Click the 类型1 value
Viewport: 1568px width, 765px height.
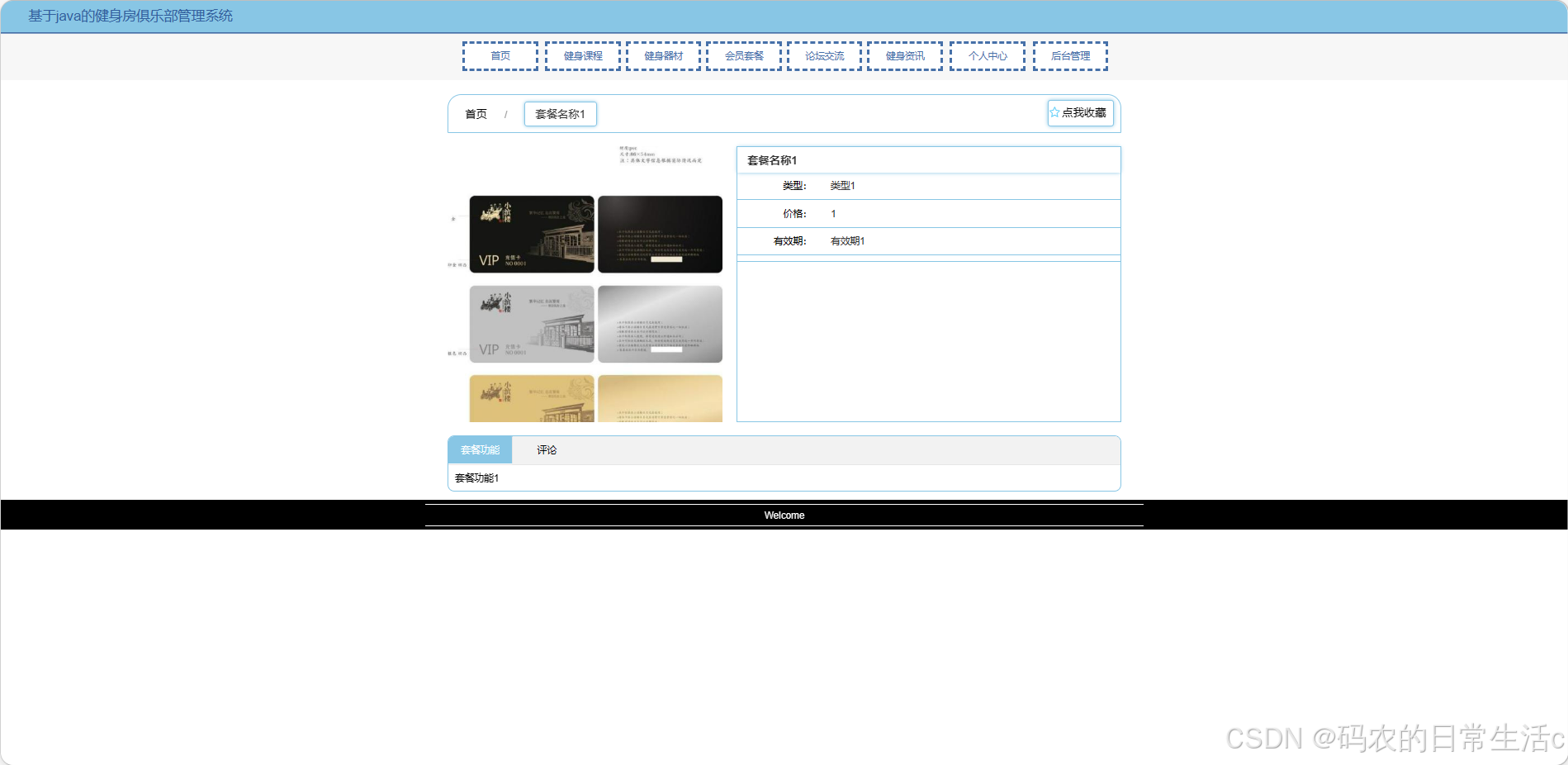point(842,186)
